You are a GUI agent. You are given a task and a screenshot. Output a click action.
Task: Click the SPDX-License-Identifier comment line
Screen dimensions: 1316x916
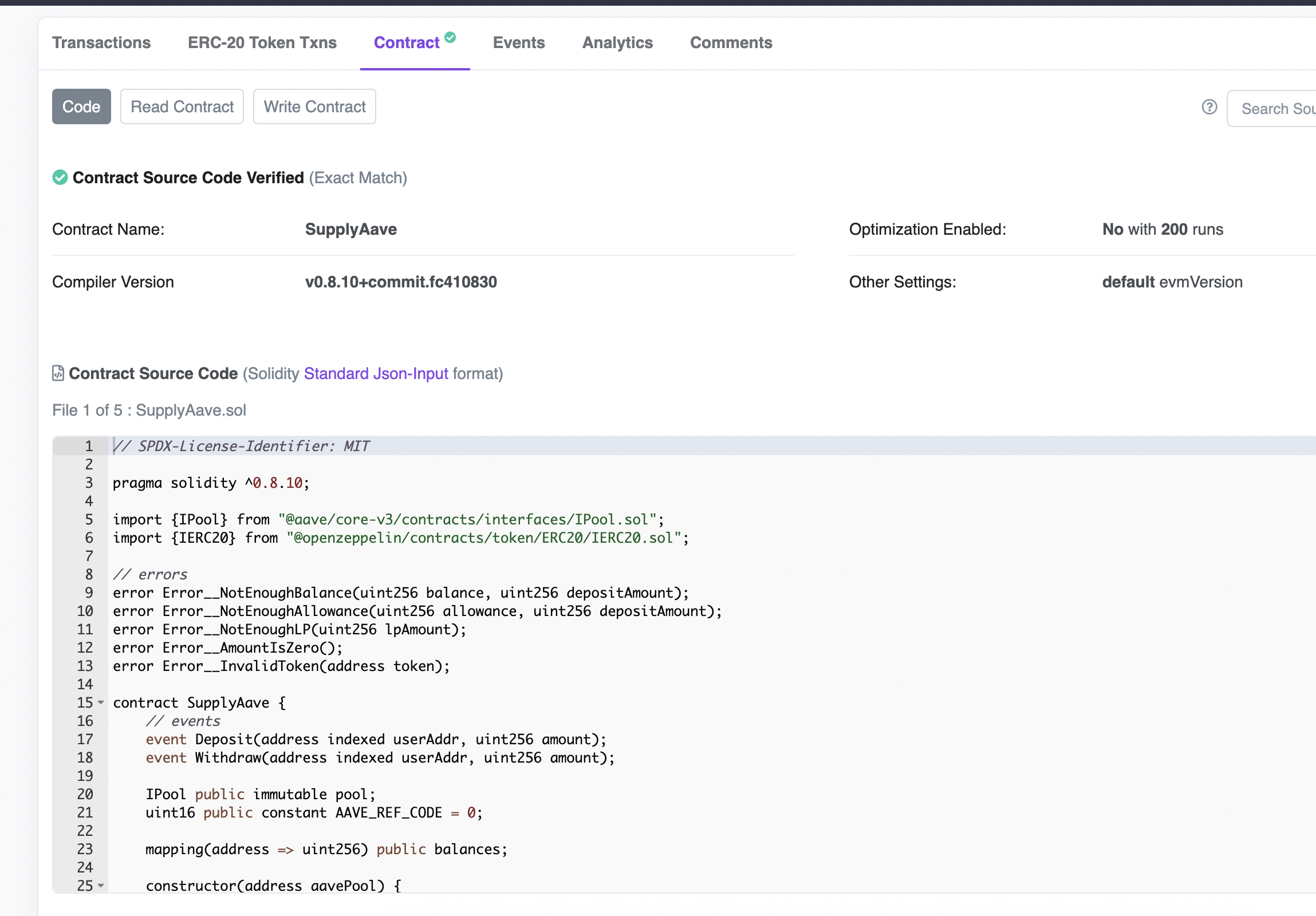tap(241, 446)
